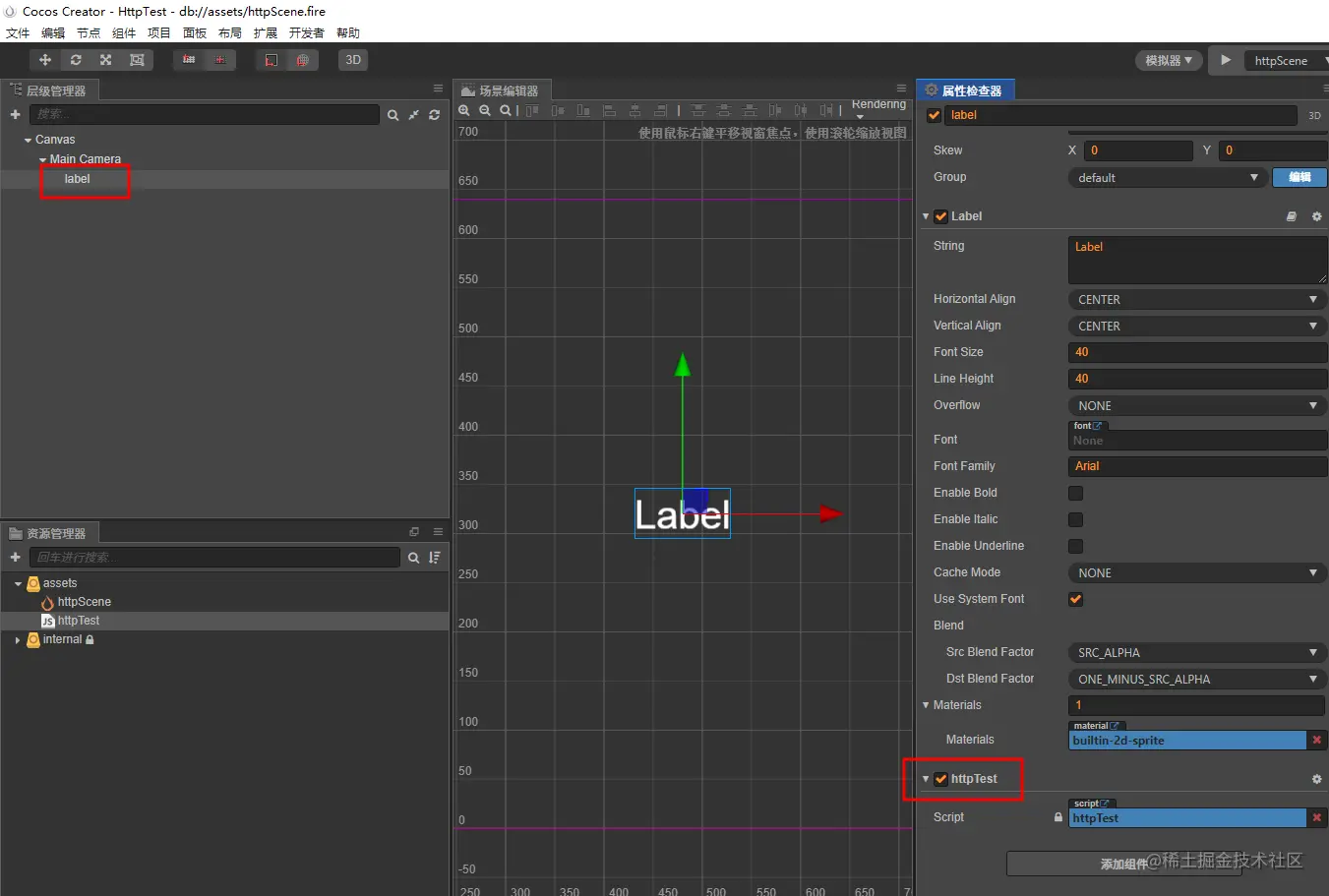1329x896 pixels.
Task: Add a new node in hierarchy panel
Action: (x=15, y=115)
